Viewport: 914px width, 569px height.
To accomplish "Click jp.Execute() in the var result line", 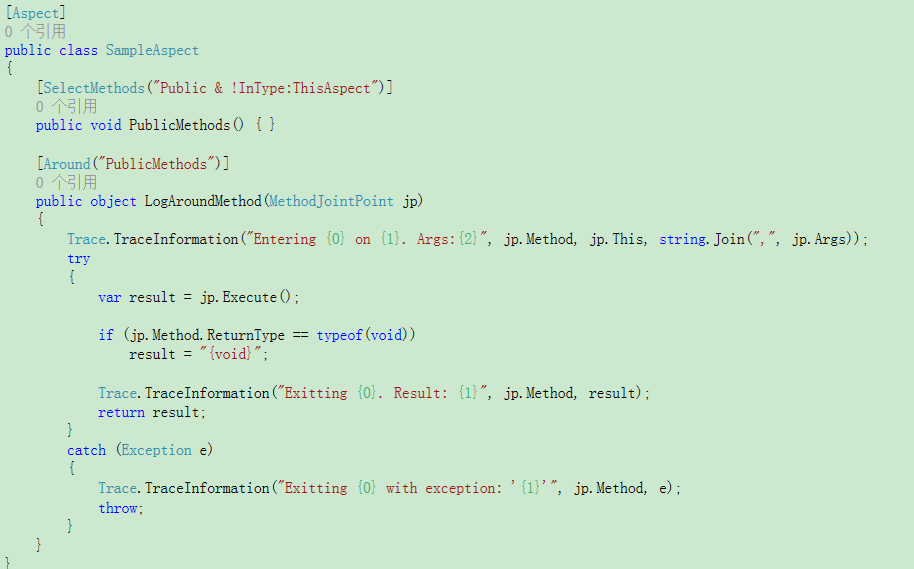I will point(245,297).
